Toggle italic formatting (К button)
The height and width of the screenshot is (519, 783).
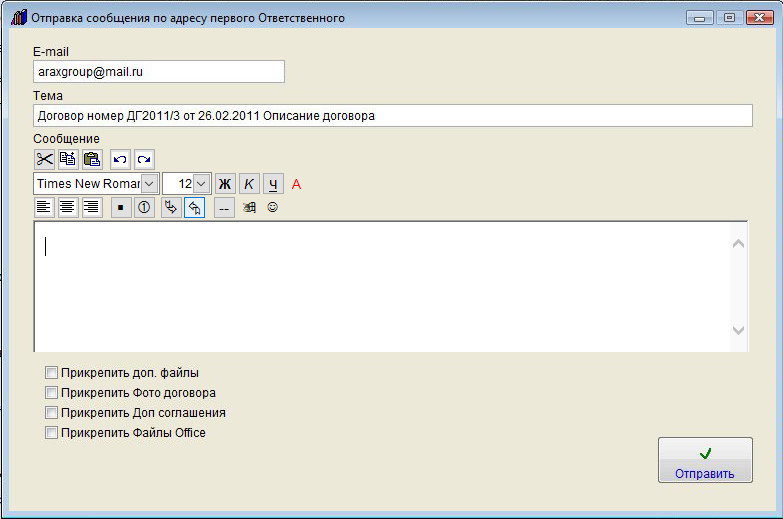point(249,184)
